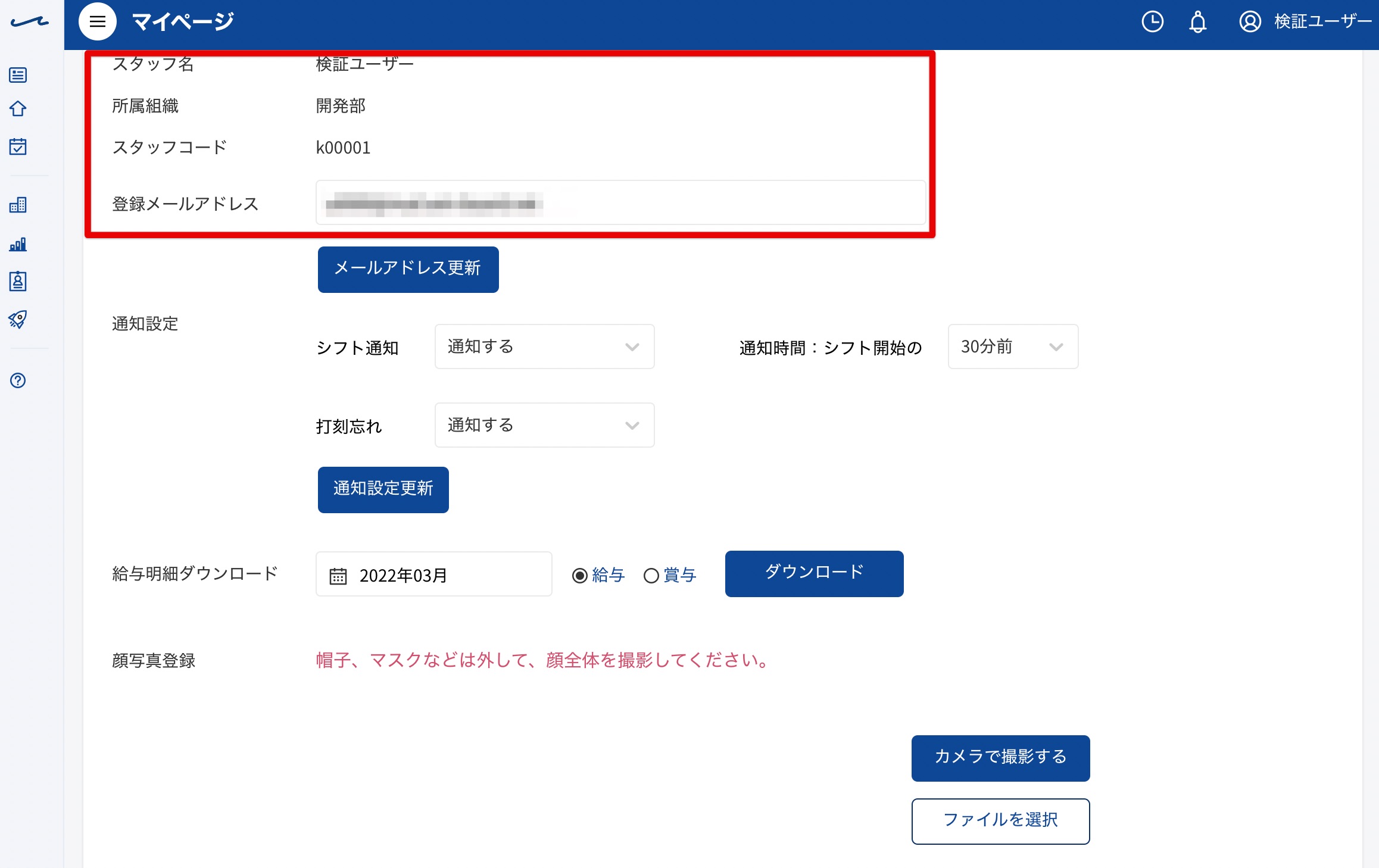Click the wave logo icon
1379x868 pixels.
(30, 22)
